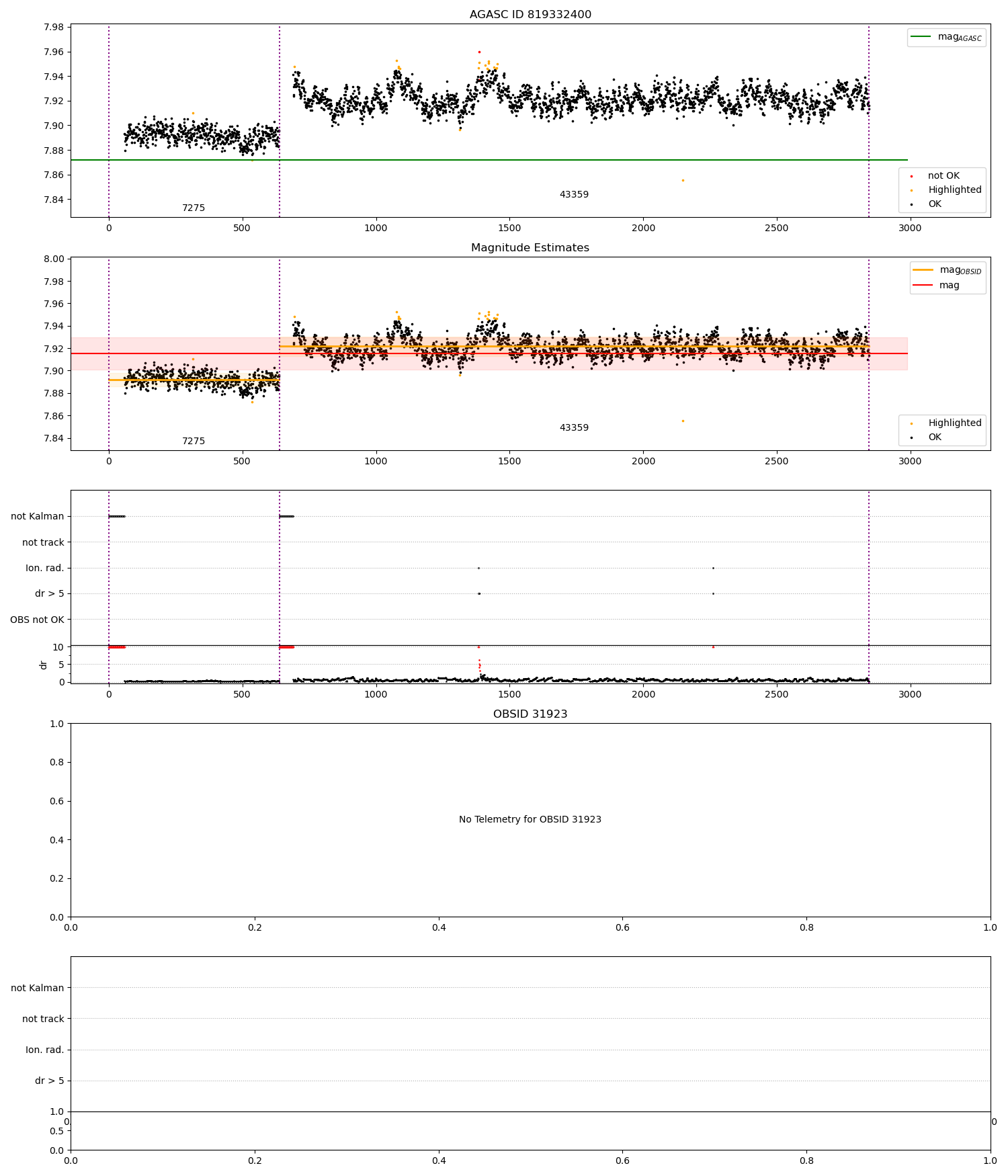Click the Magnitude Estimates title
The height and width of the screenshot is (1176, 1008).
[x=530, y=248]
